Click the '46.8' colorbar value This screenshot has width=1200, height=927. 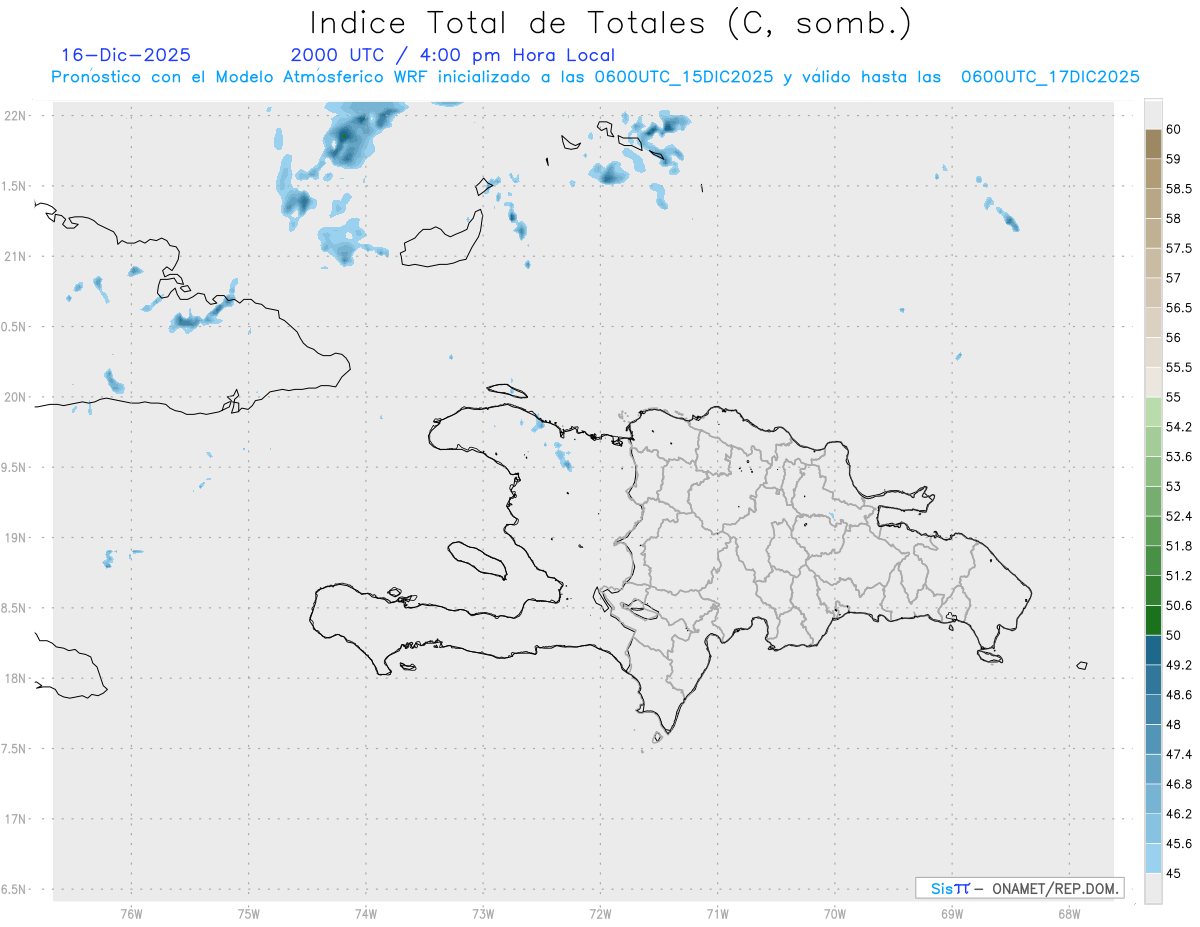coord(1179,784)
